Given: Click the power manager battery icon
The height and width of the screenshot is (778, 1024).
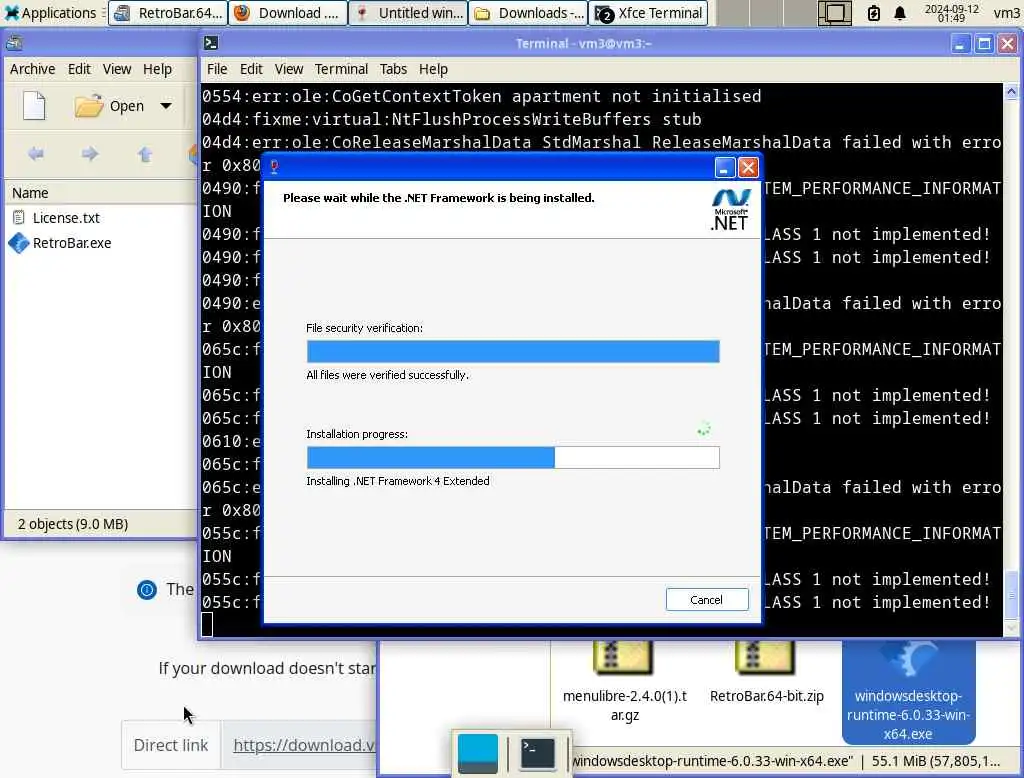Looking at the screenshot, I should tap(873, 12).
